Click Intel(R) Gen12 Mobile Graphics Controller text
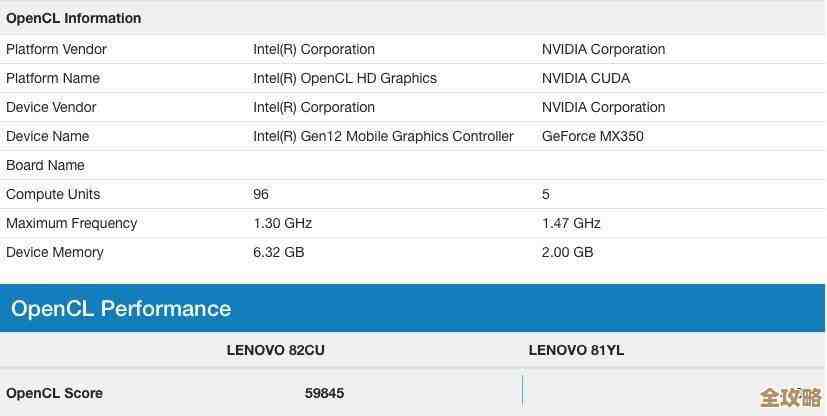 tap(383, 136)
